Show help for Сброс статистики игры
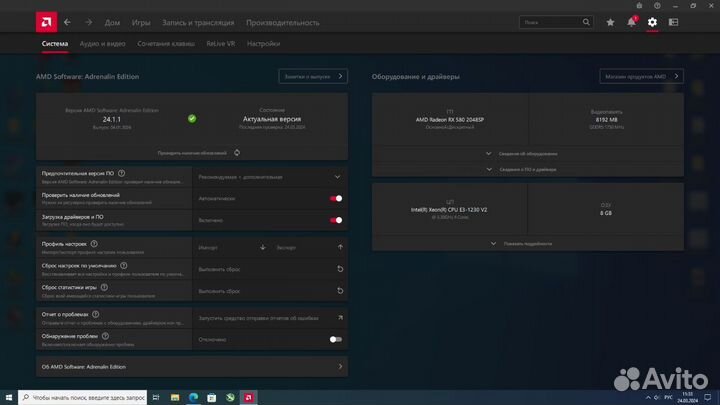This screenshot has height=405, width=720. [104, 287]
